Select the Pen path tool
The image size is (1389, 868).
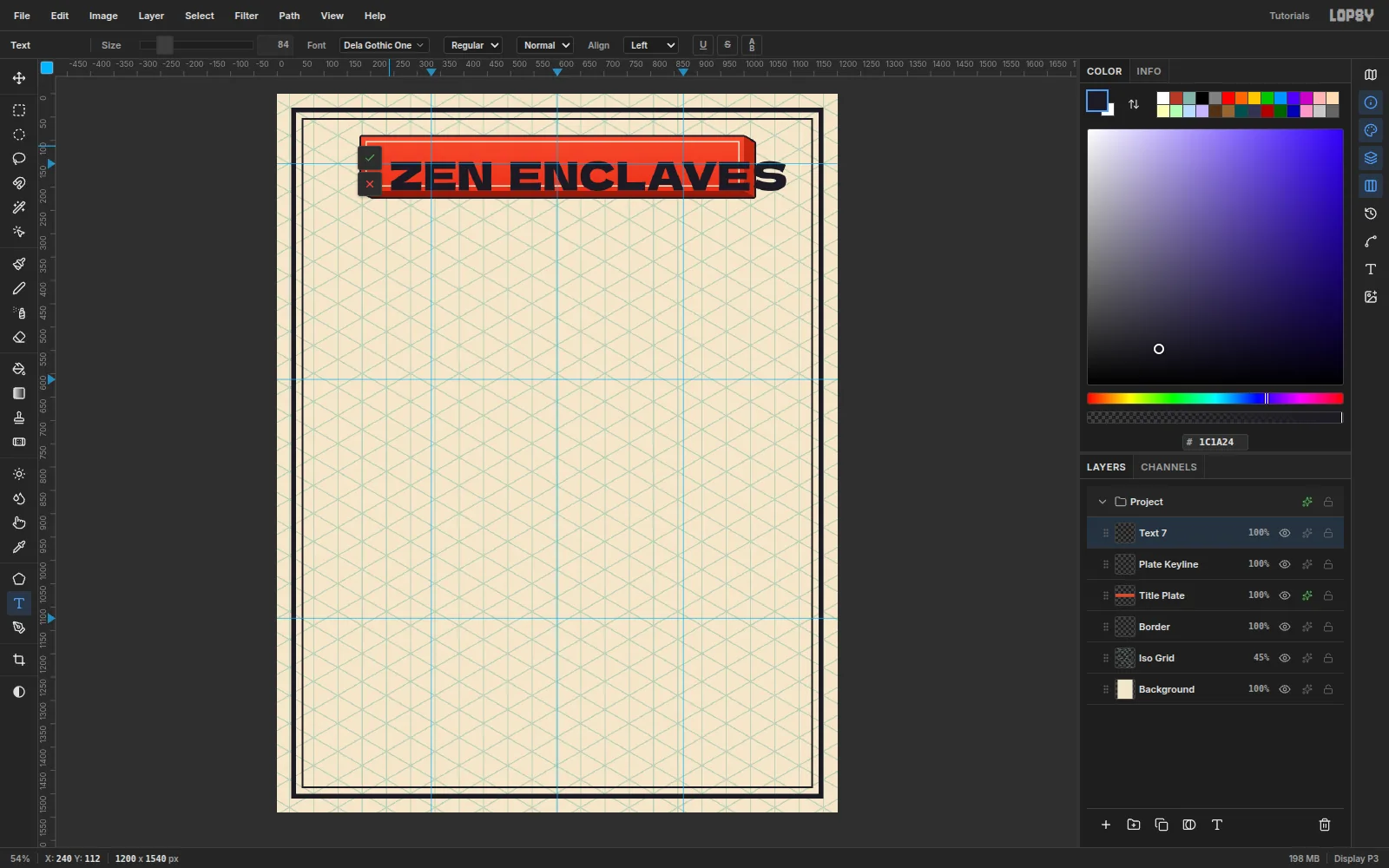pos(19,628)
